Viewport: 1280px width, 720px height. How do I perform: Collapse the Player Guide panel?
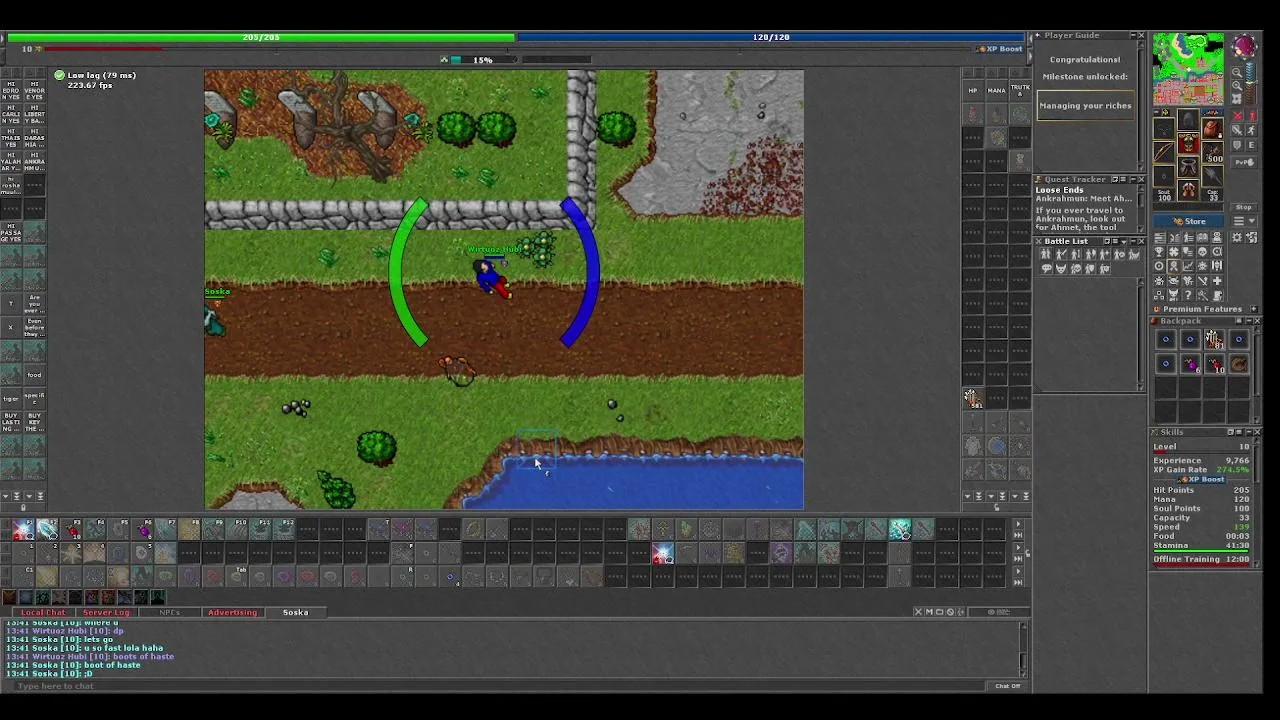coord(1131,35)
